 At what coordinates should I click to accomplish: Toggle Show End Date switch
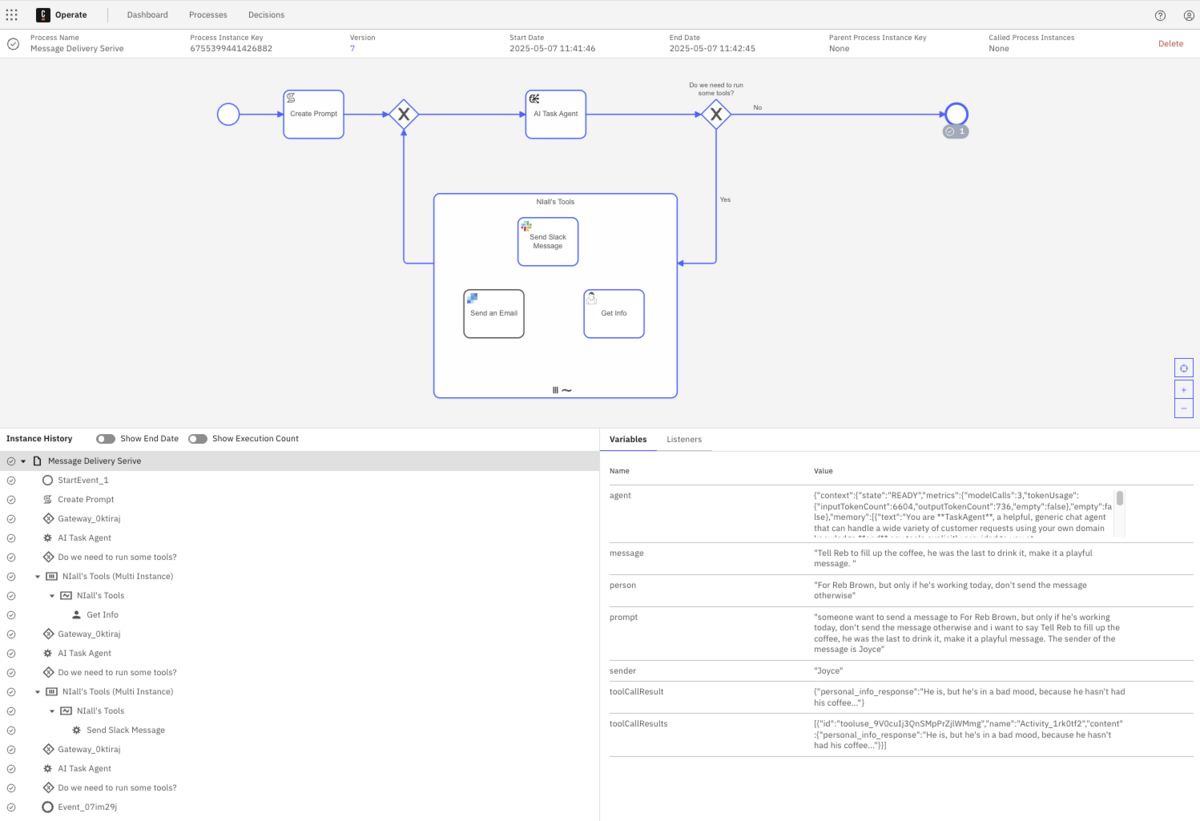coord(105,439)
